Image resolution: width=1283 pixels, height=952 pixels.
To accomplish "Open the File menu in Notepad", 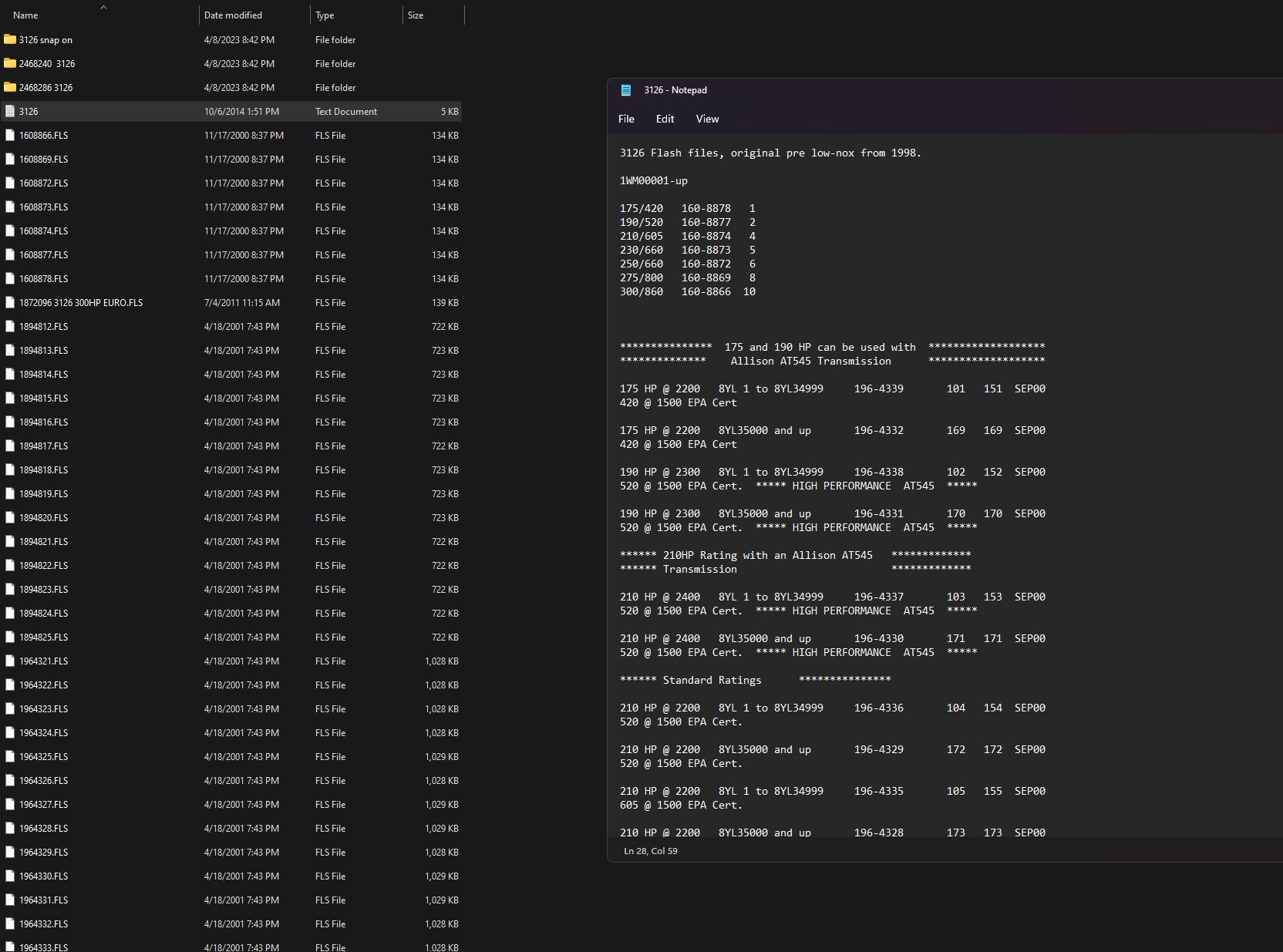I will tap(625, 119).
